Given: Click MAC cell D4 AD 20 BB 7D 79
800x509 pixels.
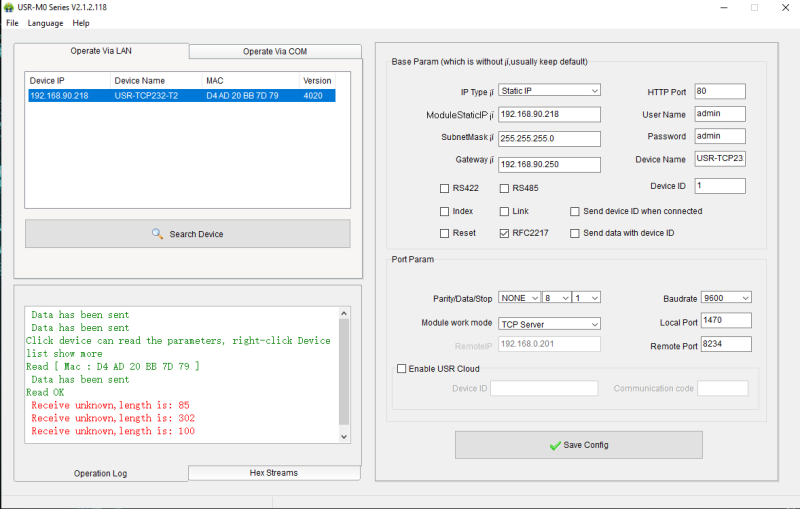Looking at the screenshot, I should point(242,95).
